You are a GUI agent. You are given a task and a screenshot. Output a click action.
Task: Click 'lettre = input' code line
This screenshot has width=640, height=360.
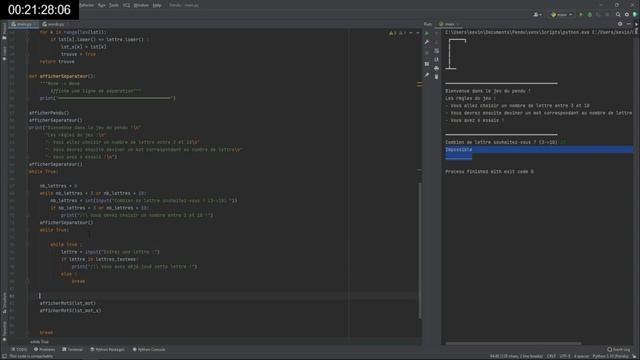(x=110, y=252)
